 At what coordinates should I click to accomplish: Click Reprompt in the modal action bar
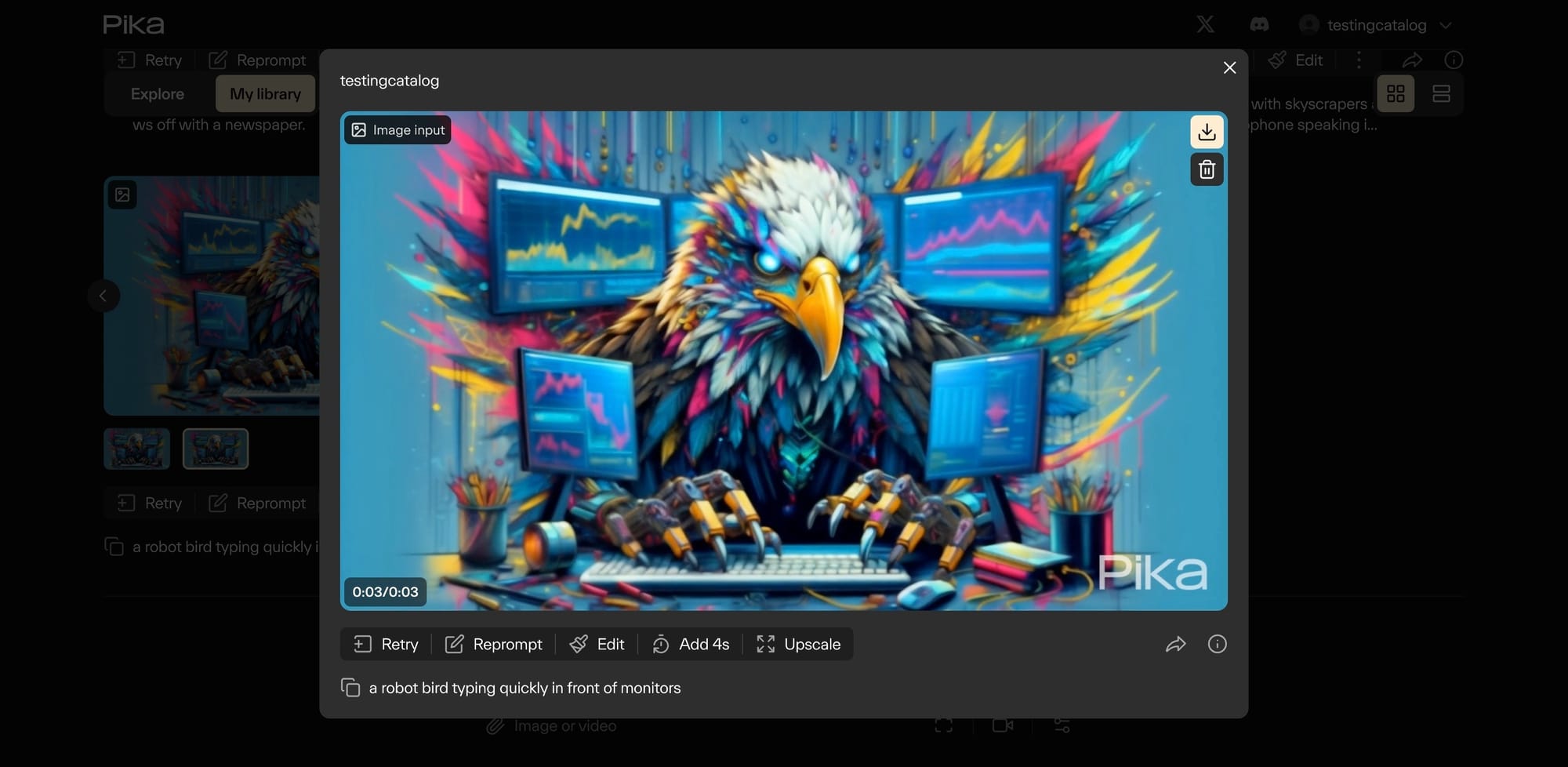(494, 644)
